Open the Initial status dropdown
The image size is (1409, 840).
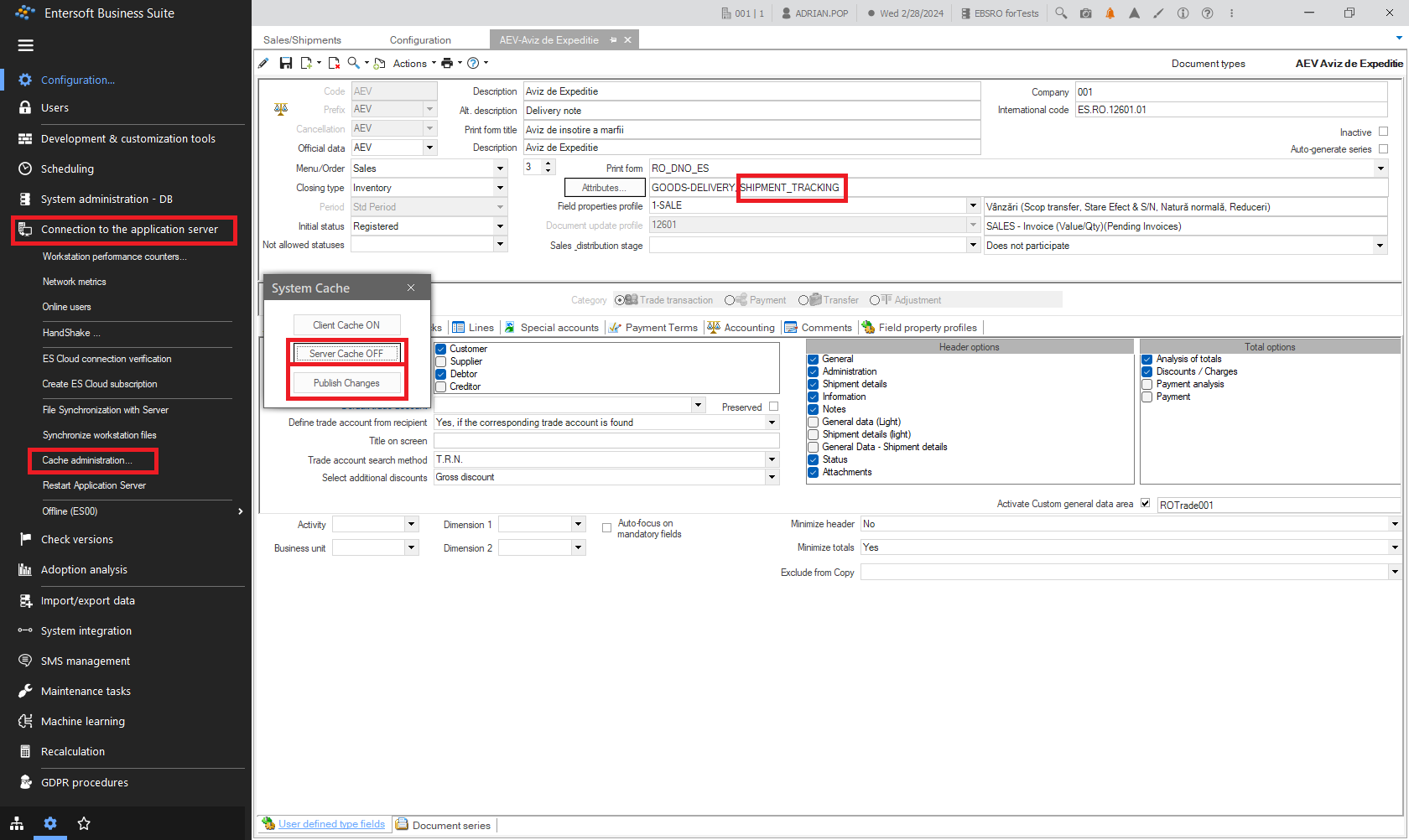[500, 226]
